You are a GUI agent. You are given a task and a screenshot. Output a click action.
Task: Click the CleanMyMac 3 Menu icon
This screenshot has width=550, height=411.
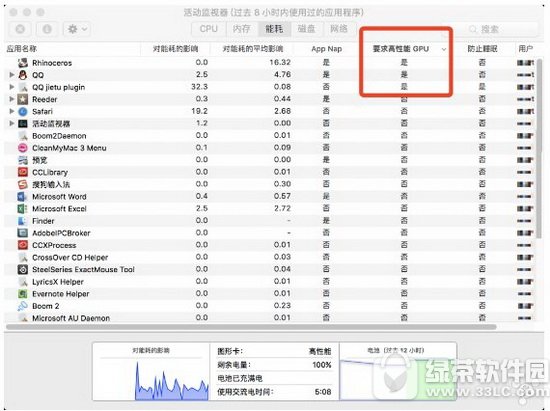(x=23, y=148)
